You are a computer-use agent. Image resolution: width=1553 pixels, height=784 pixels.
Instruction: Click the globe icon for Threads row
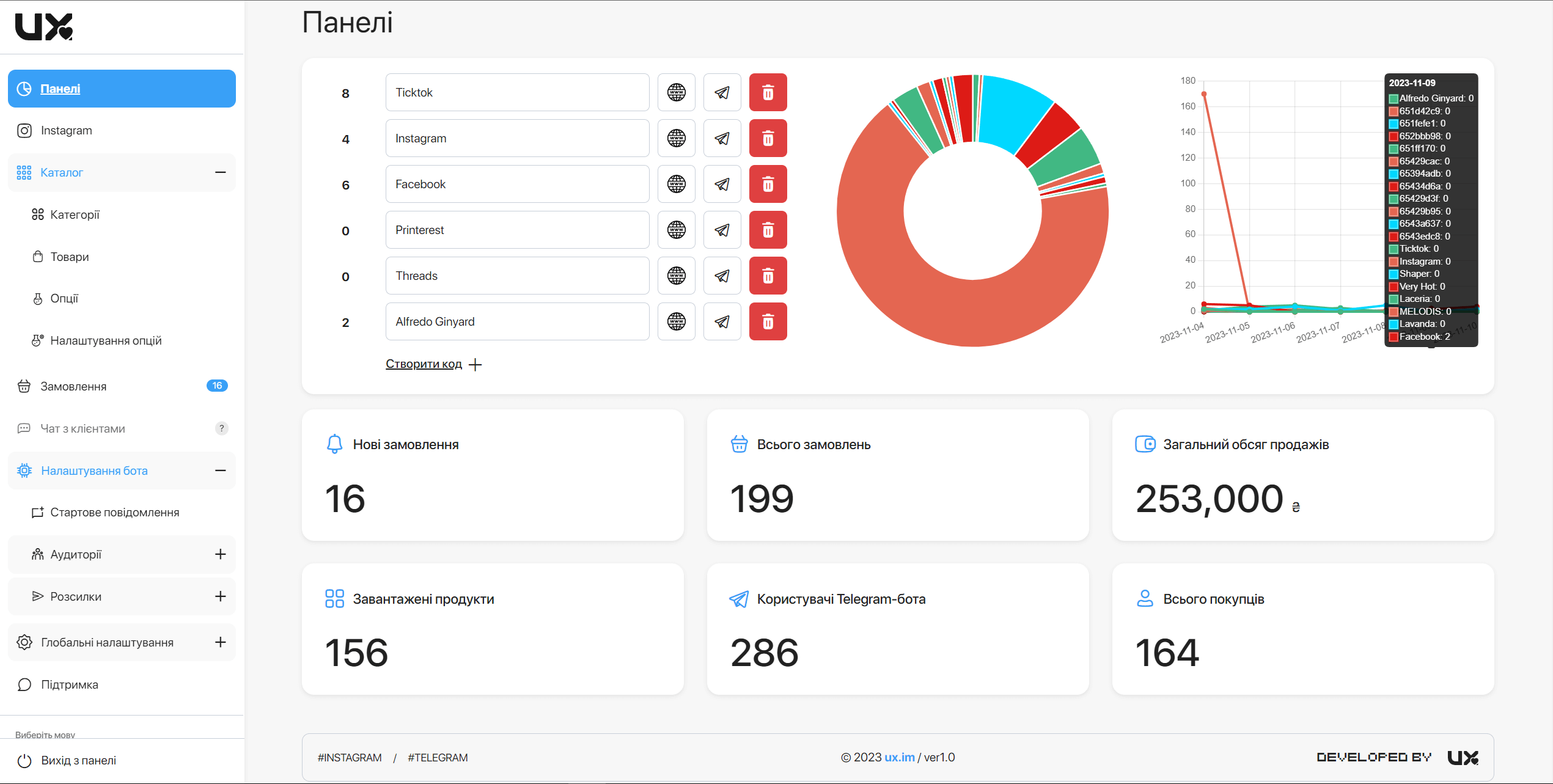[x=676, y=276]
